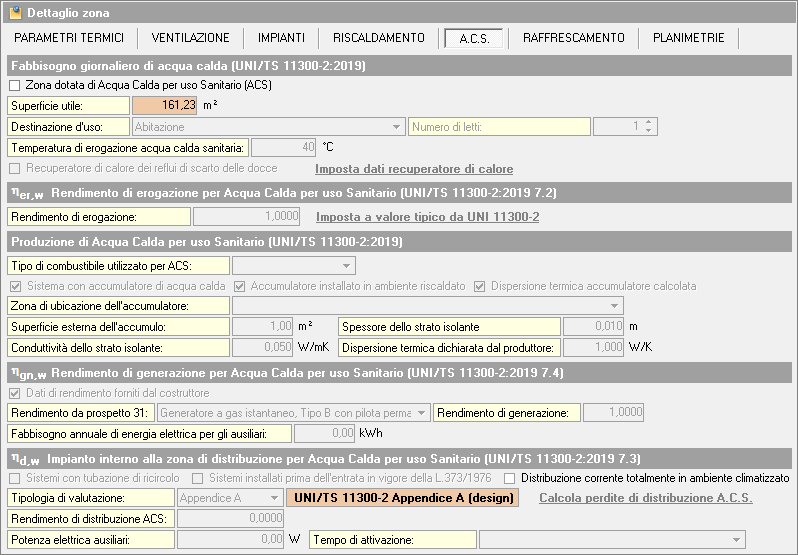Expand Tipo di combustibile utilizzato dropdown
This screenshot has height=555, width=798.
pos(294,265)
